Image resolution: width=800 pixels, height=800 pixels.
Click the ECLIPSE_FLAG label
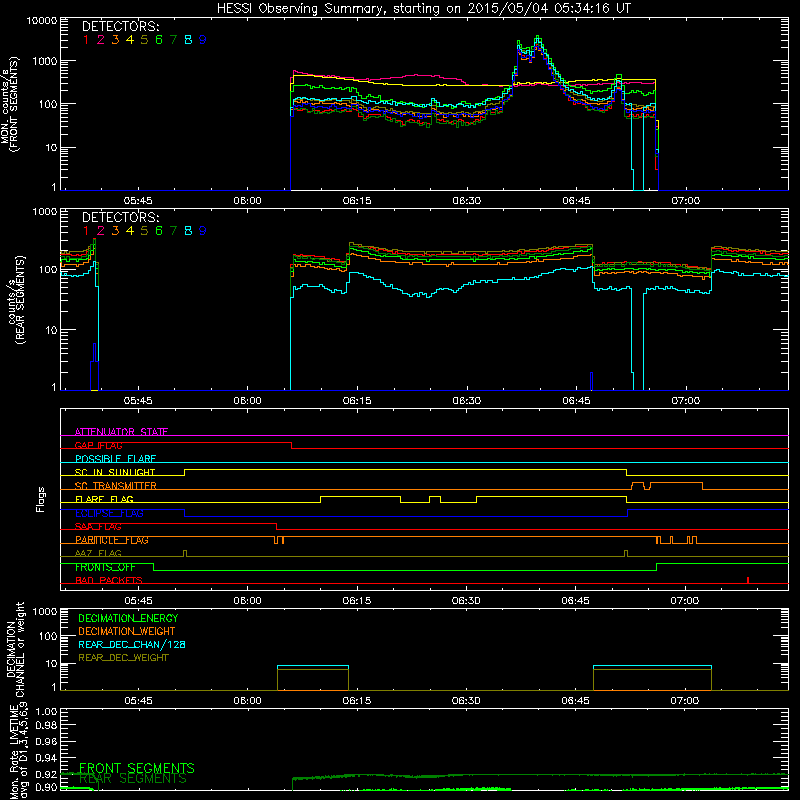tap(109, 513)
